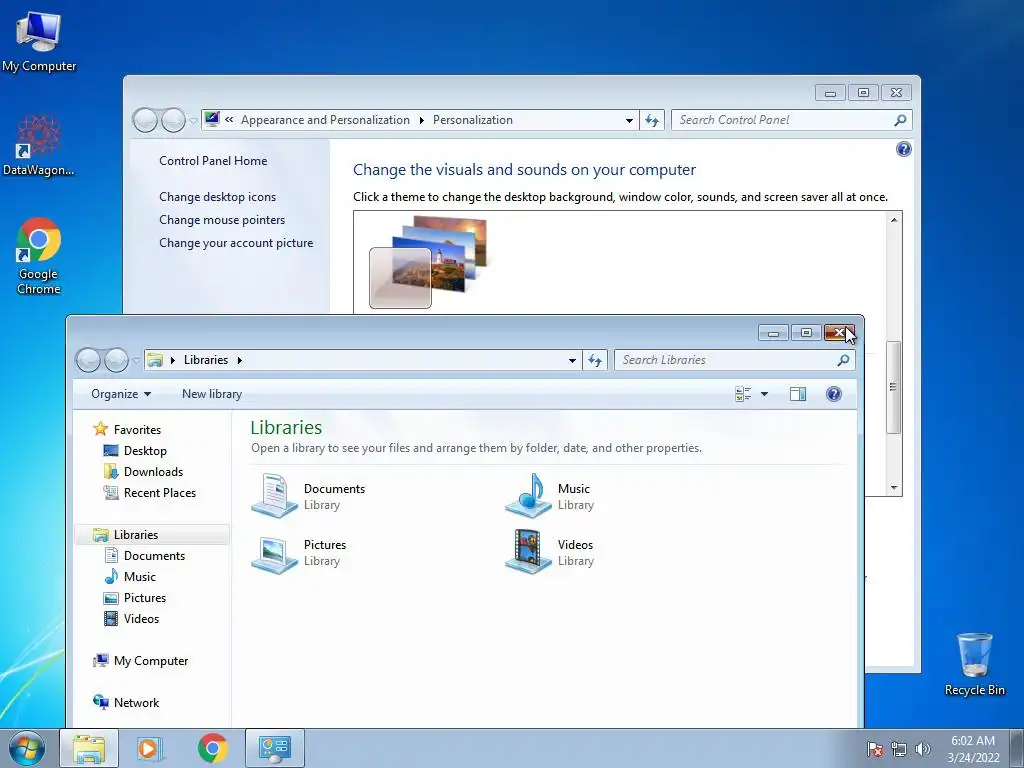Screen dimensions: 1024x768
Task: Go forward in the Control Panel window
Action: 173,120
